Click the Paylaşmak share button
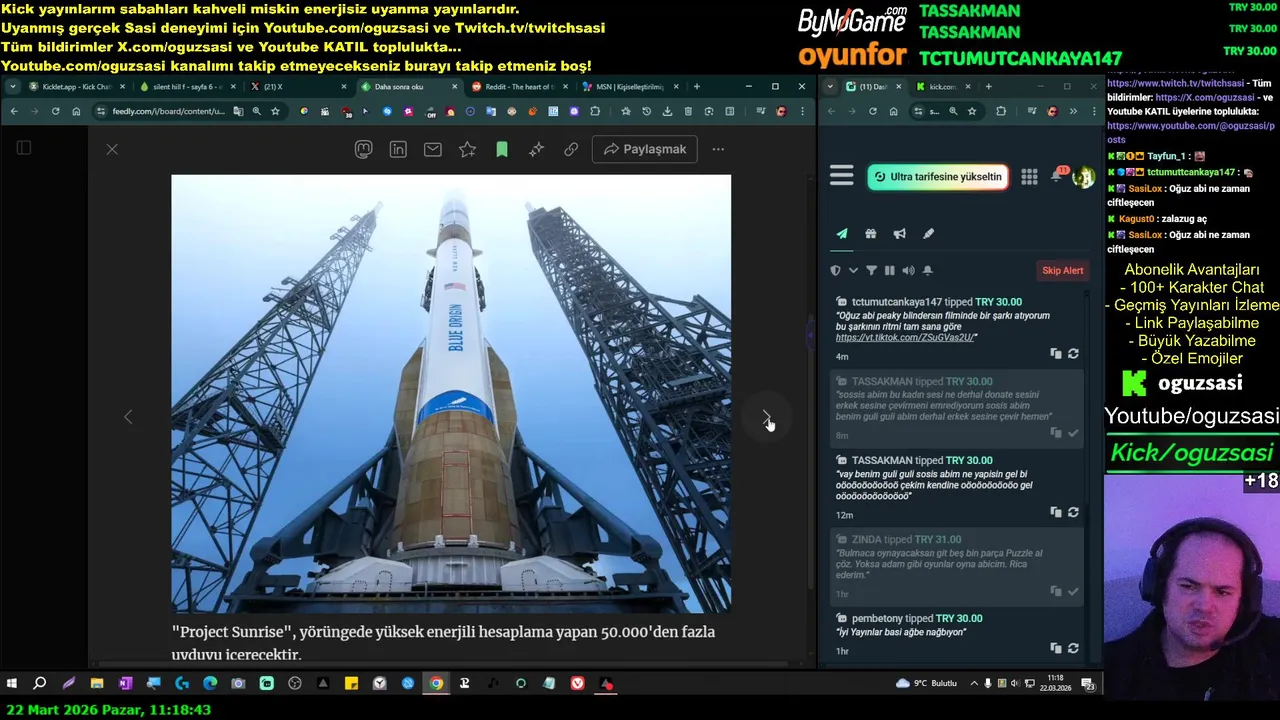The height and width of the screenshot is (720, 1280). 645,149
